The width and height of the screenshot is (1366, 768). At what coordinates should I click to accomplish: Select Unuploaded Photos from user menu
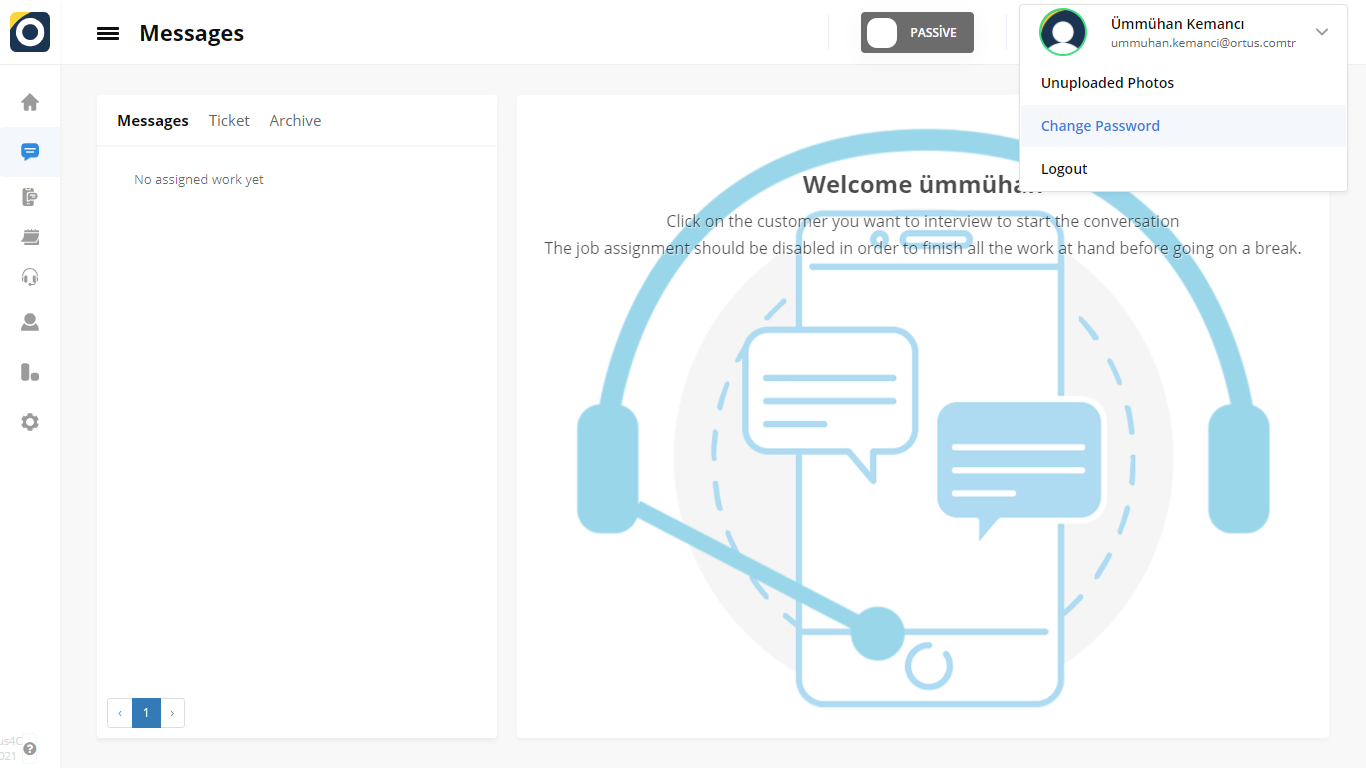click(x=1107, y=83)
